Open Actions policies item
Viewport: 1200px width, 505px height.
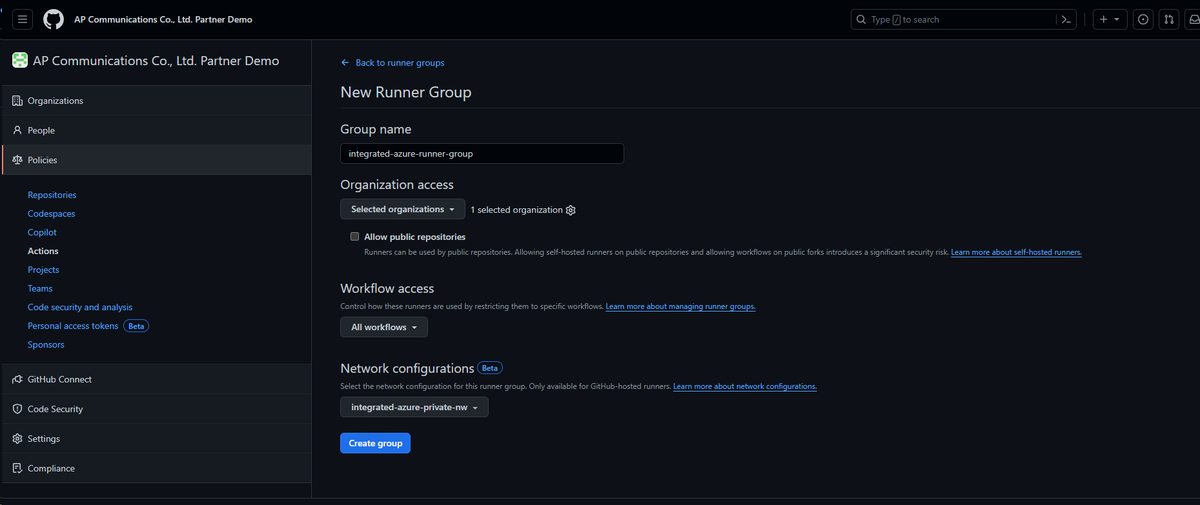(x=43, y=251)
